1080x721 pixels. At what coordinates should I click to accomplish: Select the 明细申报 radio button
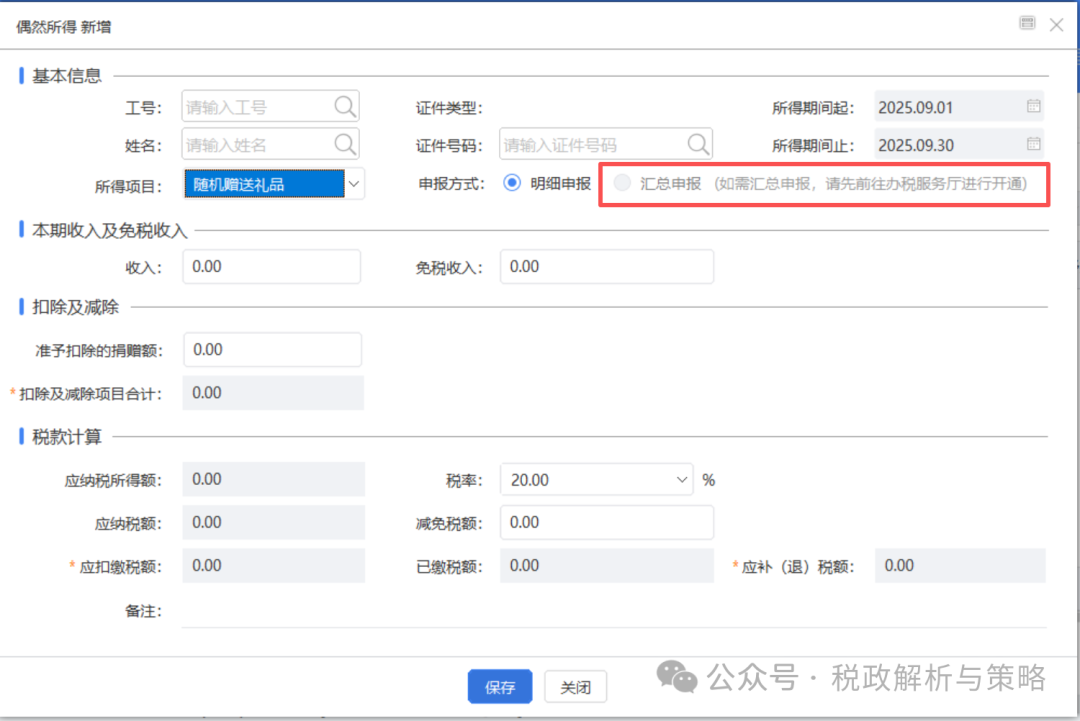[513, 184]
